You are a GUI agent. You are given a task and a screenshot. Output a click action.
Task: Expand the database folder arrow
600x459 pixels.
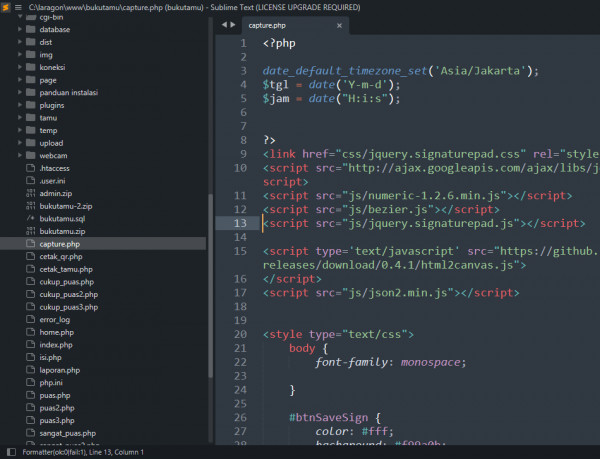click(x=20, y=29)
